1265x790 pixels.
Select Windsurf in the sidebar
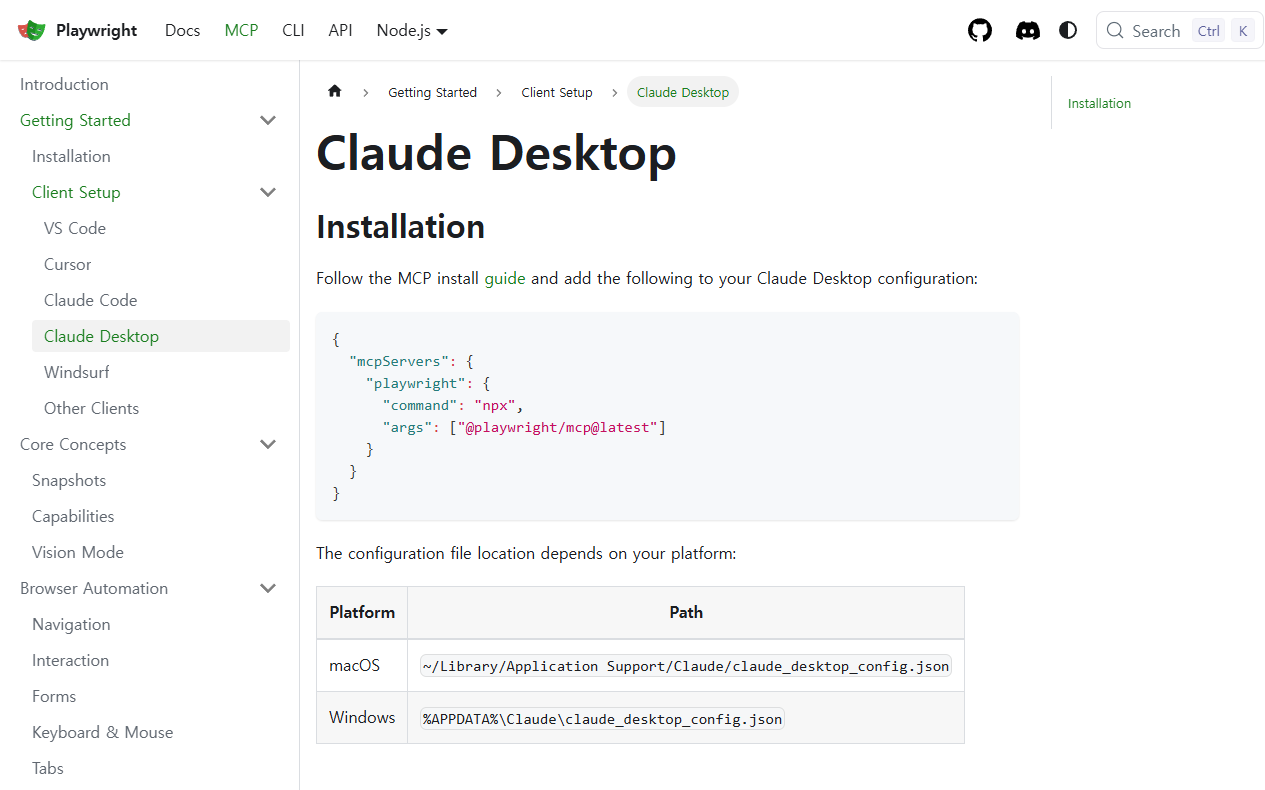[x=77, y=372]
